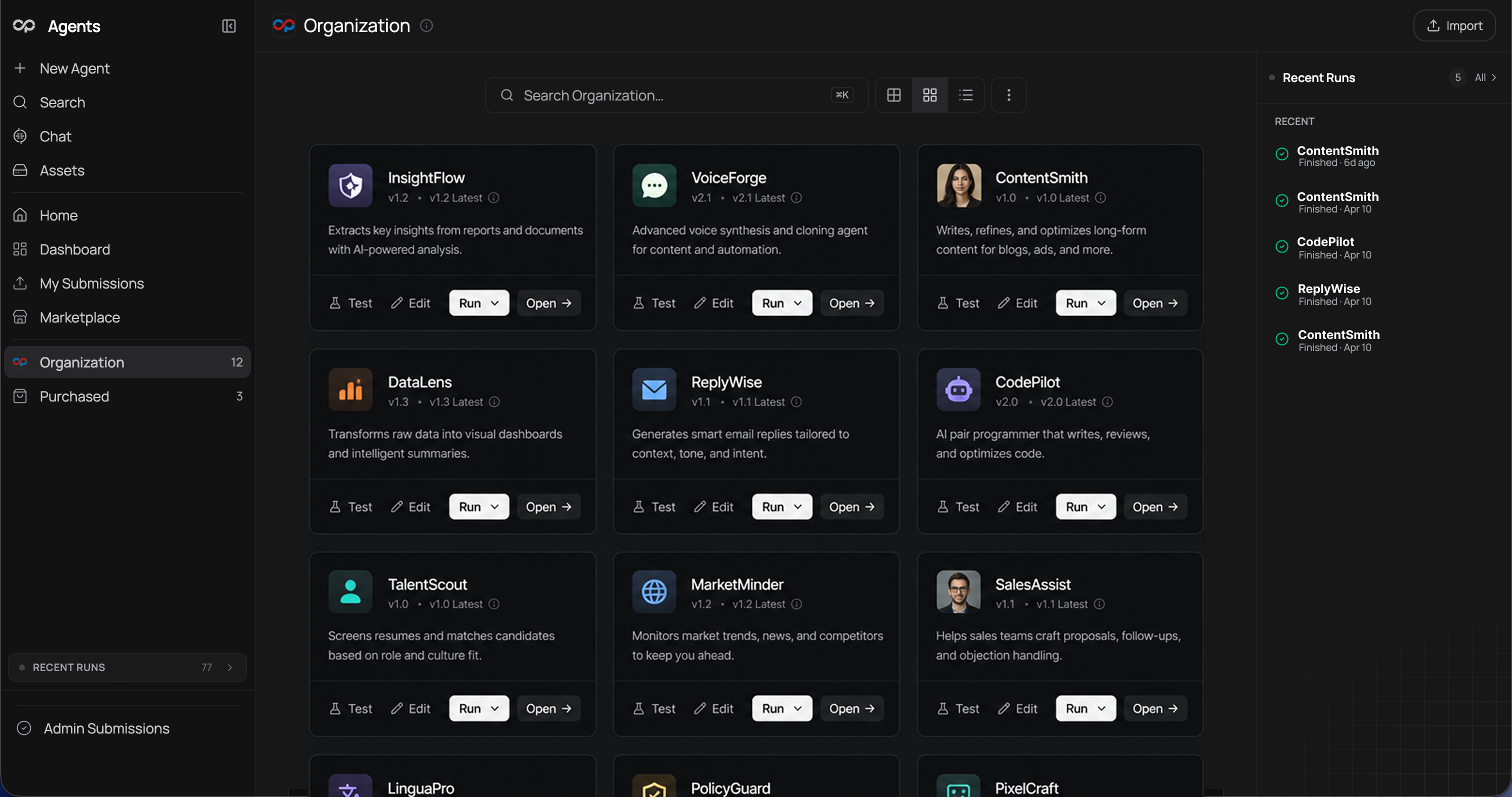This screenshot has height=797, width=1512.
Task: Click the info icon next to Organization title
Action: point(426,25)
